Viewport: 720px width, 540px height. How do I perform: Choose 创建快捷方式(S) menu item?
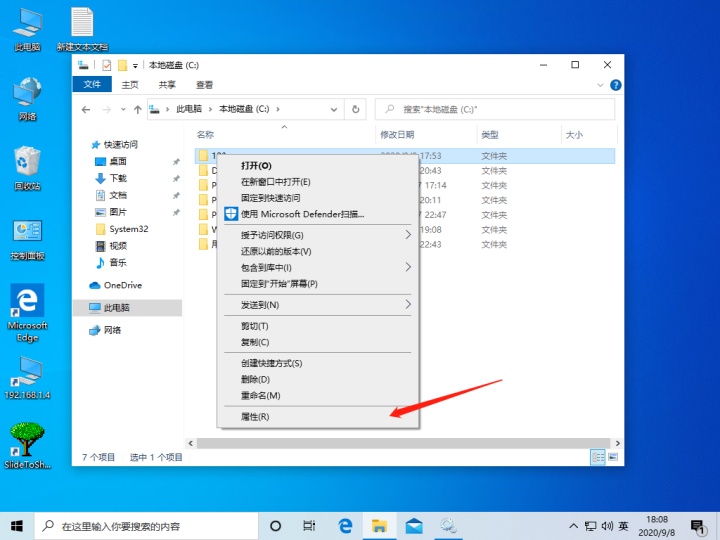(318, 363)
